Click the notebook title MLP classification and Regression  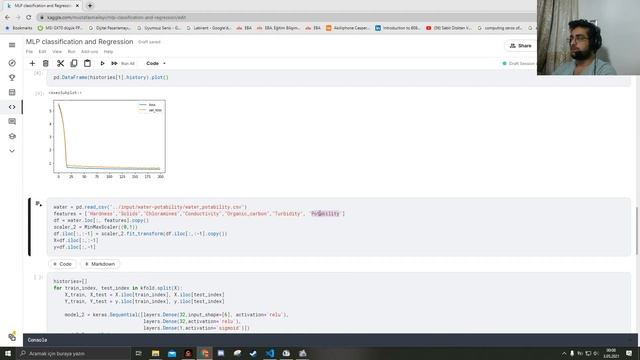(x=80, y=42)
